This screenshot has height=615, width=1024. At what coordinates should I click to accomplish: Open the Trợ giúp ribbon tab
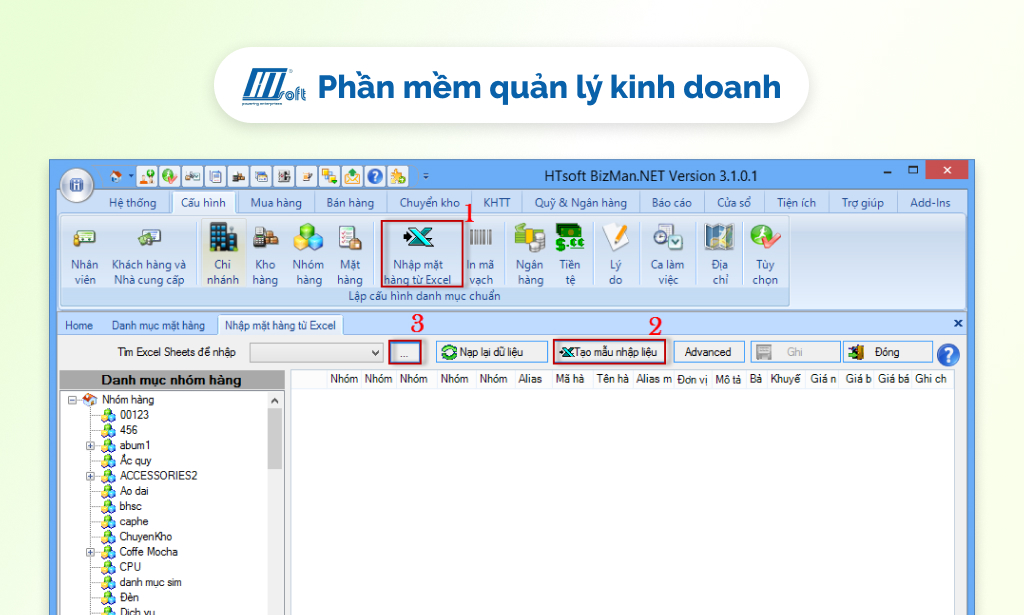pos(863,203)
